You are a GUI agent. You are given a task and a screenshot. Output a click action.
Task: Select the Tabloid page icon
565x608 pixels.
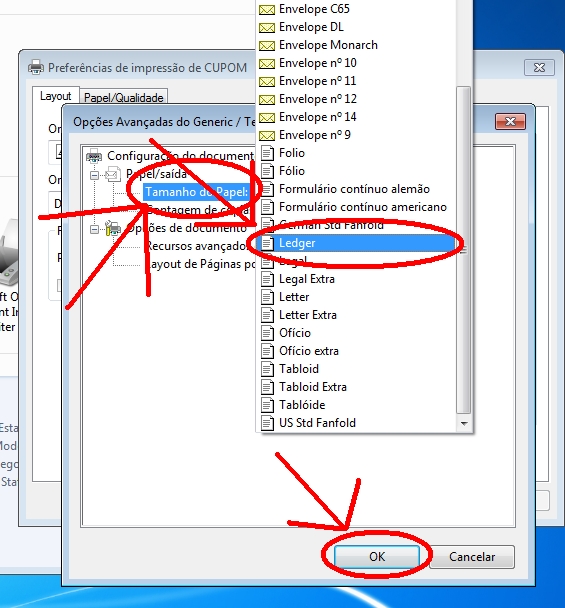click(x=267, y=369)
